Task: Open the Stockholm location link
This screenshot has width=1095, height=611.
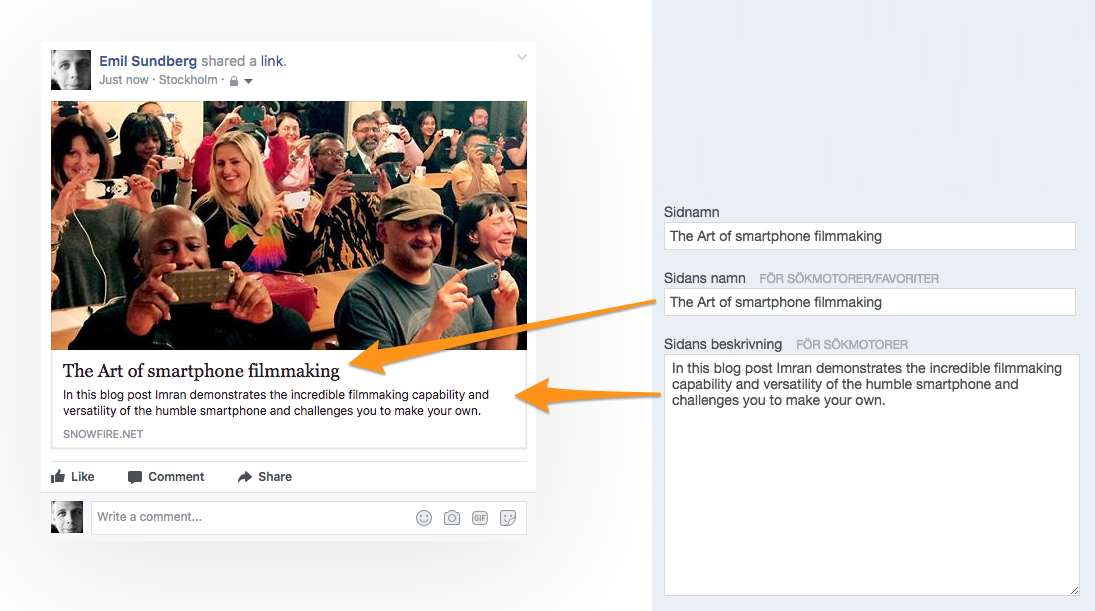Action: pyautogui.click(x=188, y=80)
